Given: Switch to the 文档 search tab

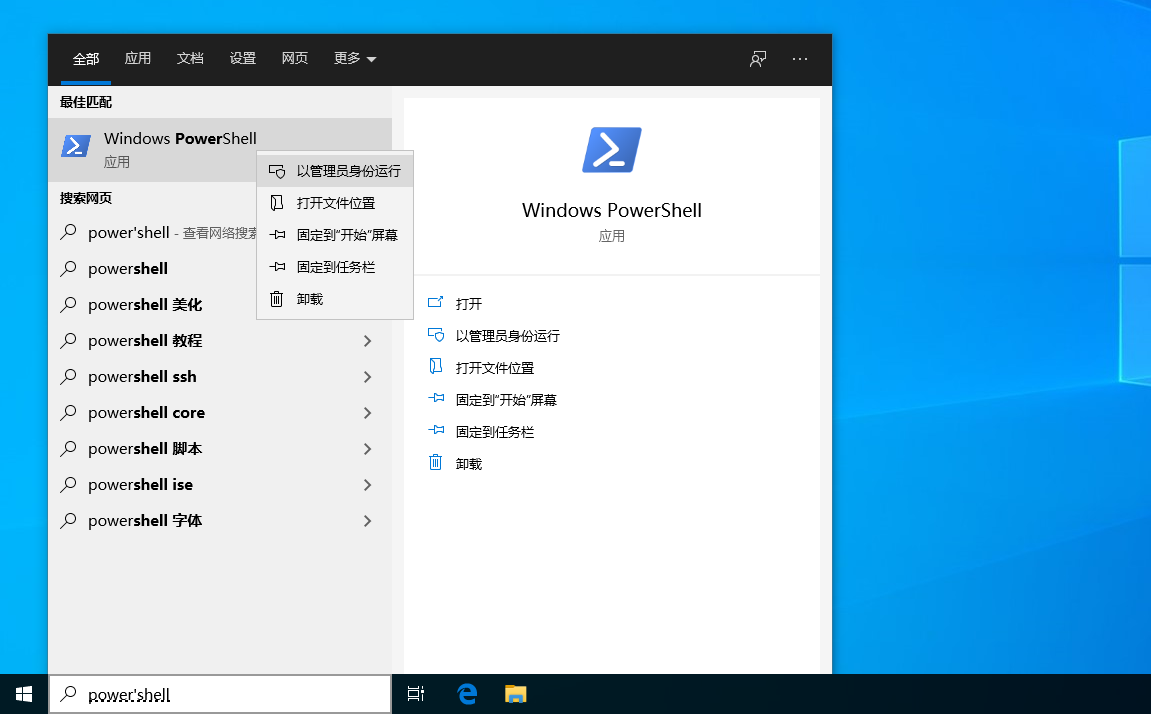Looking at the screenshot, I should click(190, 59).
